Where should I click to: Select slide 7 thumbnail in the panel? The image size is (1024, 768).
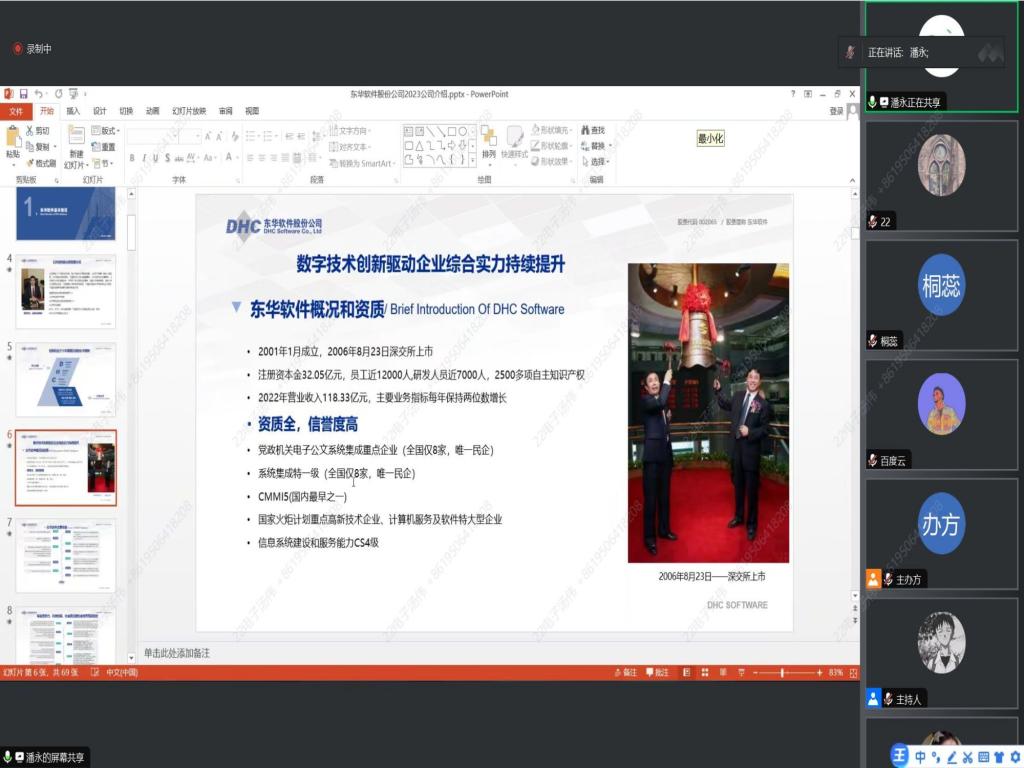pos(66,556)
